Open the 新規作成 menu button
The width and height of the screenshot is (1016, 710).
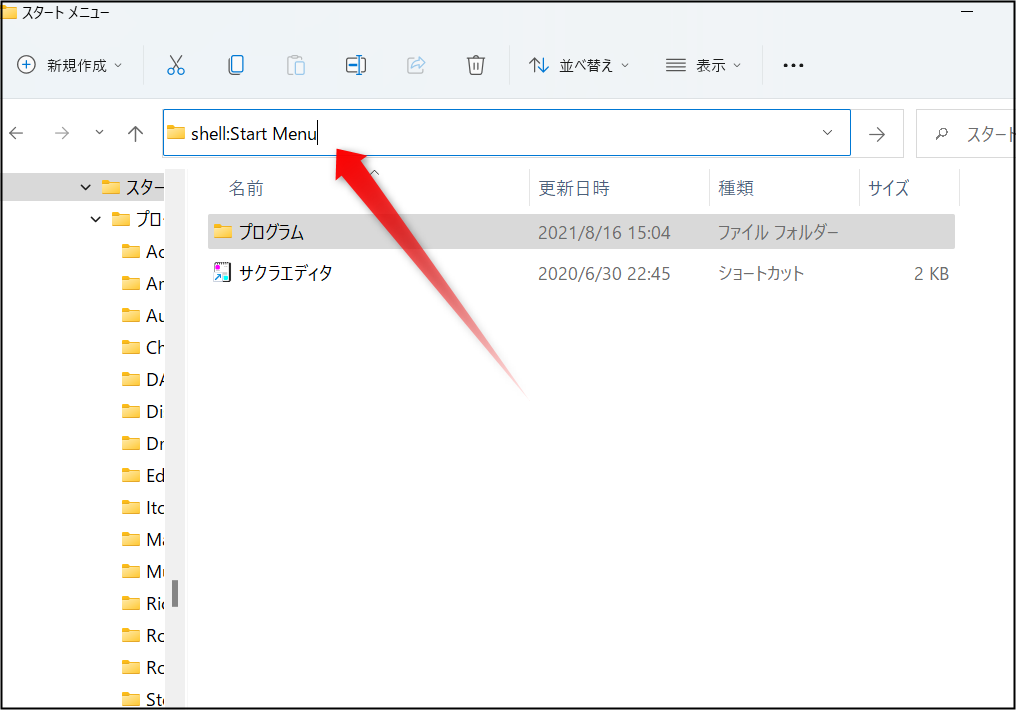[x=69, y=65]
